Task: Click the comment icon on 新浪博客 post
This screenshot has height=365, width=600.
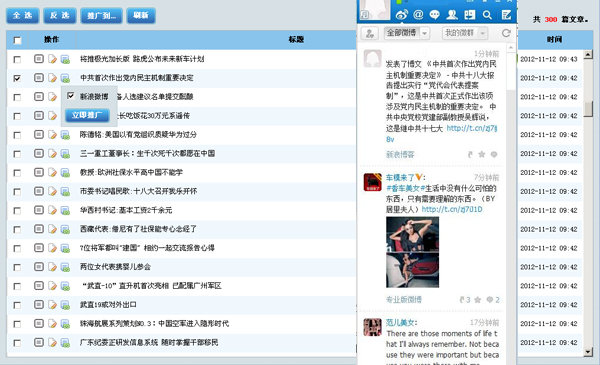Action: (x=494, y=154)
